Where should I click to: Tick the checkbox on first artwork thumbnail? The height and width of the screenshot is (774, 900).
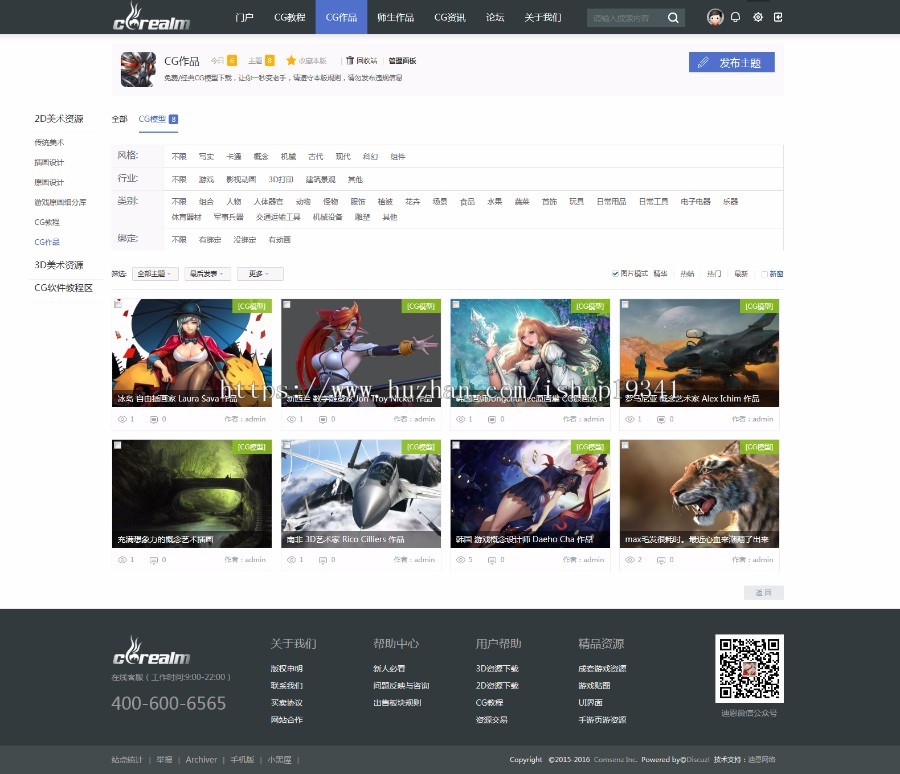pyautogui.click(x=118, y=304)
